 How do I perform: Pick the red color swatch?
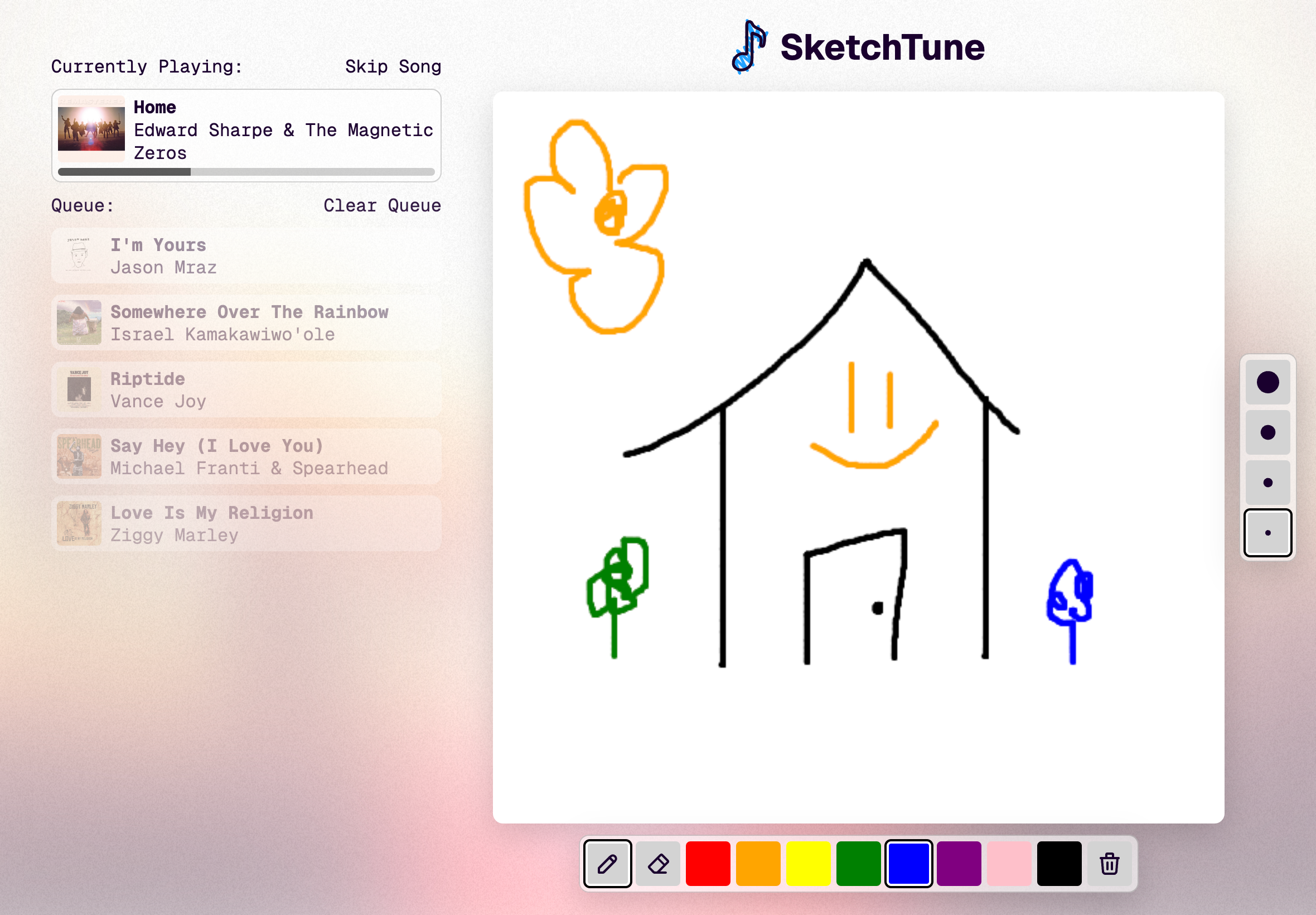[x=708, y=864]
